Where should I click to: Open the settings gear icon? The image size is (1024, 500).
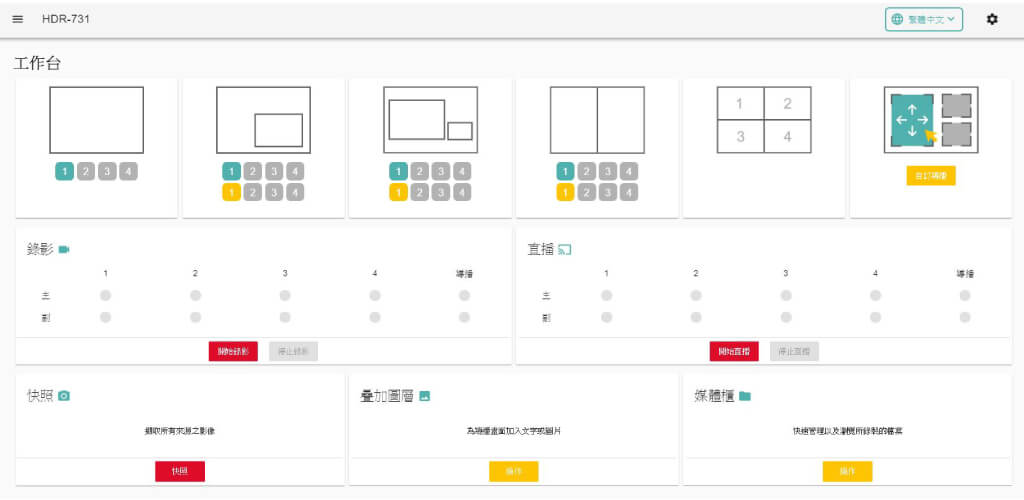(x=992, y=19)
